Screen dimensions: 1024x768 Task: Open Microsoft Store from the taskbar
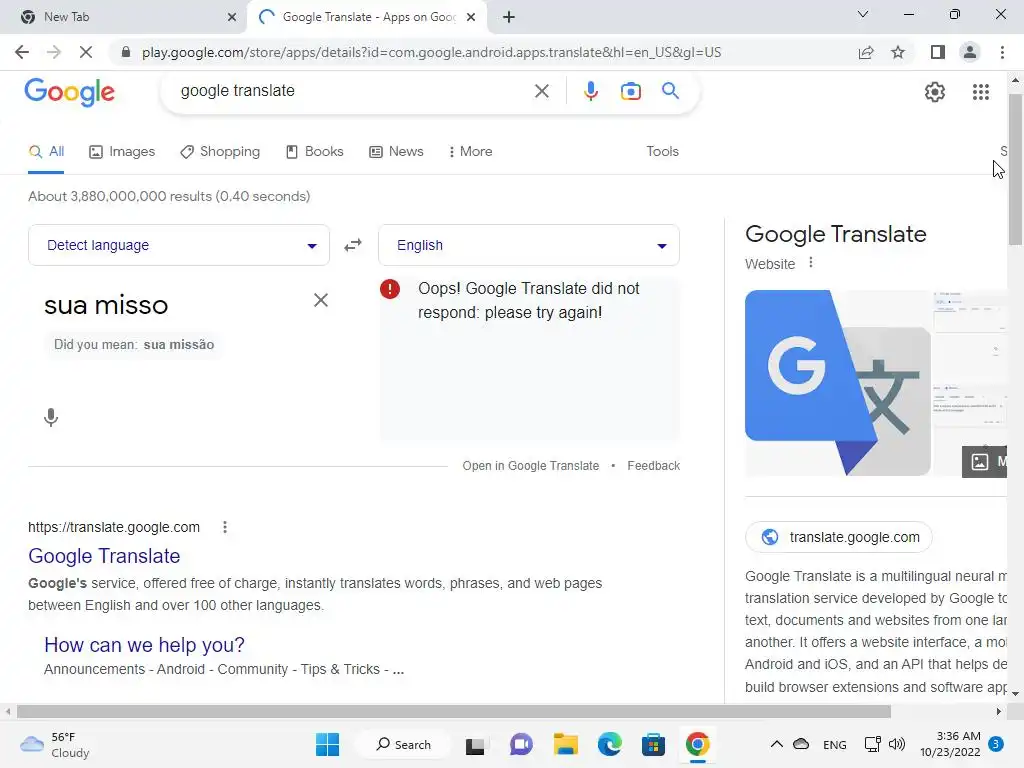pos(653,744)
